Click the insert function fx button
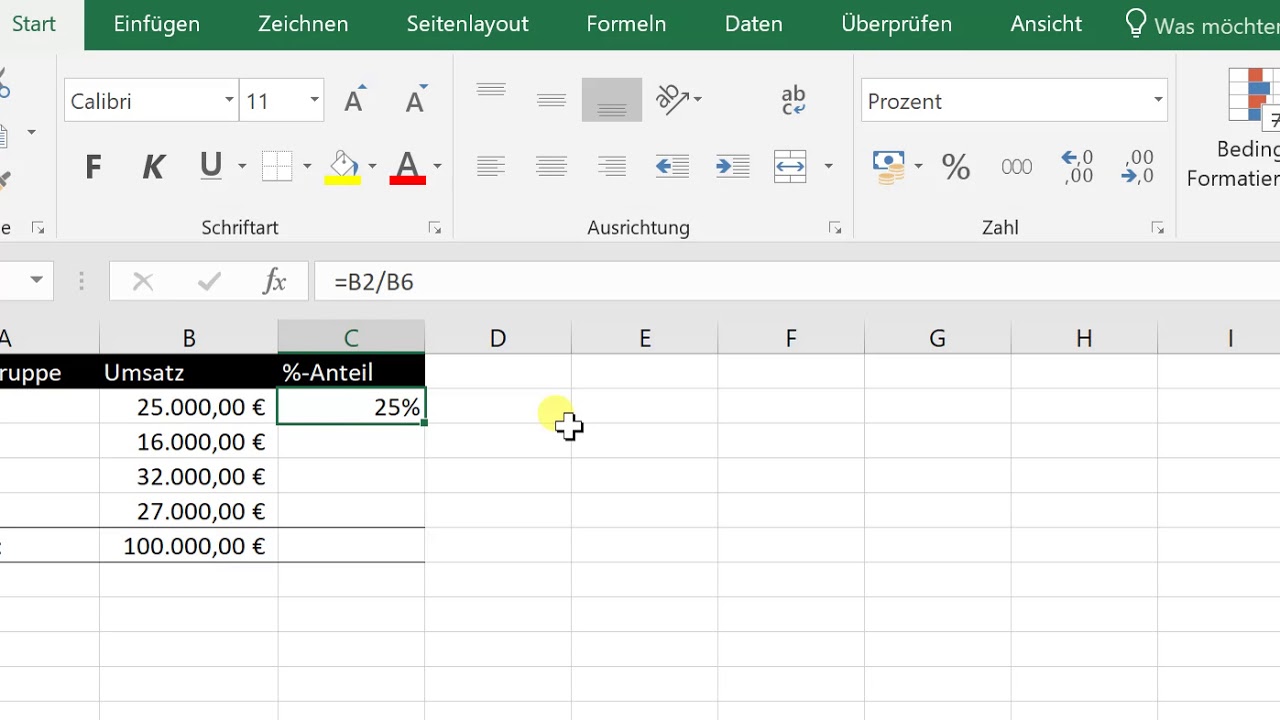 tap(274, 282)
